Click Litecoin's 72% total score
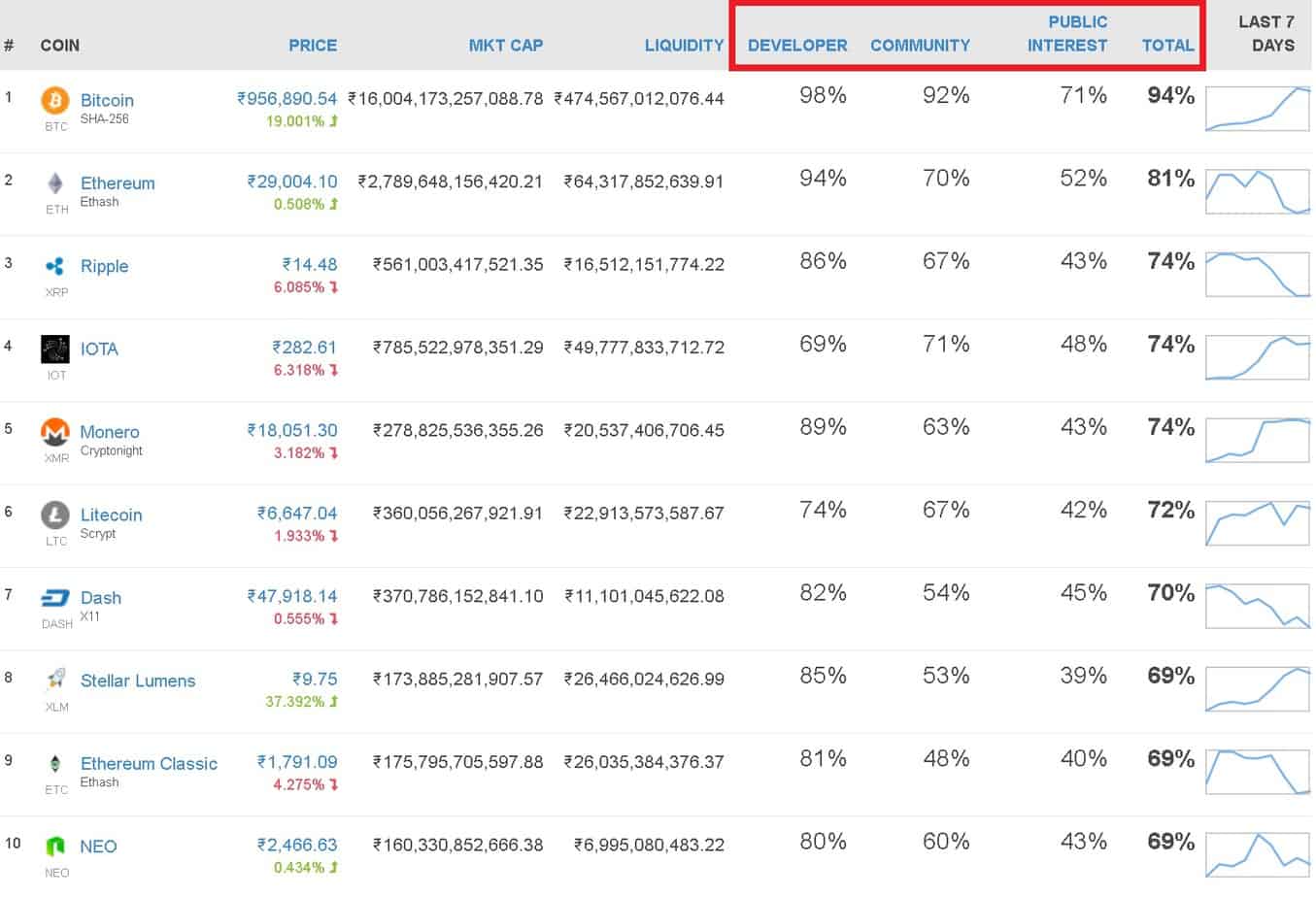The height and width of the screenshot is (897, 1316). [1171, 511]
